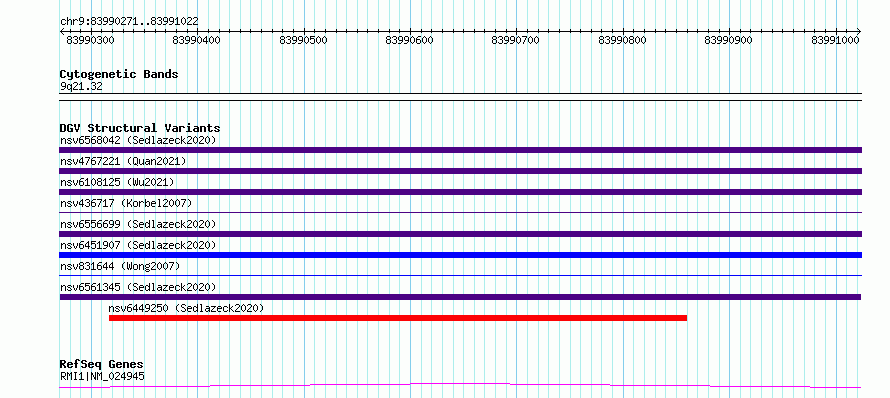Click ruler position 83990700
Image resolution: width=890 pixels, height=398 pixels.
[515, 40]
